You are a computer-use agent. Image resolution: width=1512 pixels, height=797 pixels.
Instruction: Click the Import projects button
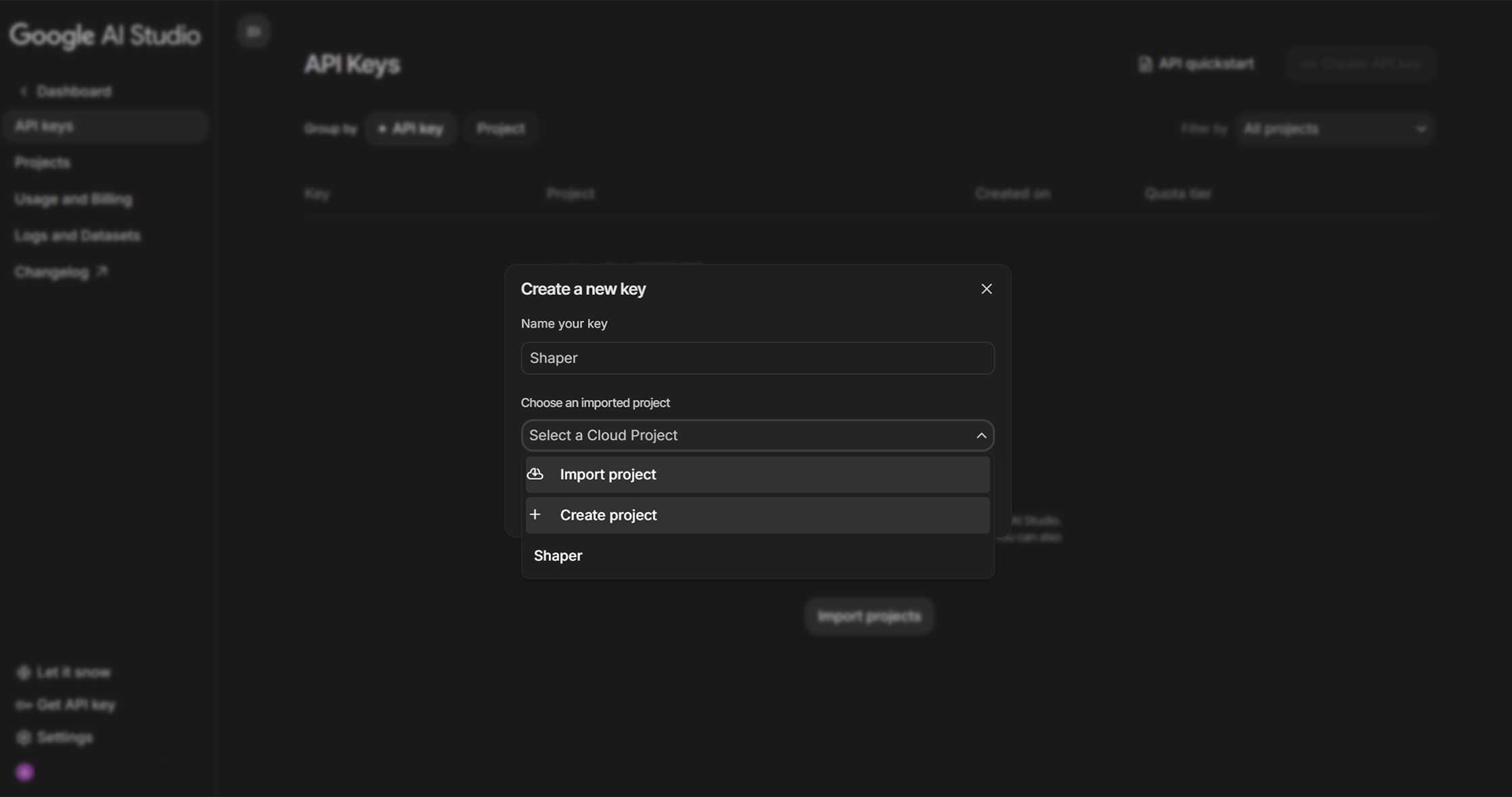point(869,616)
